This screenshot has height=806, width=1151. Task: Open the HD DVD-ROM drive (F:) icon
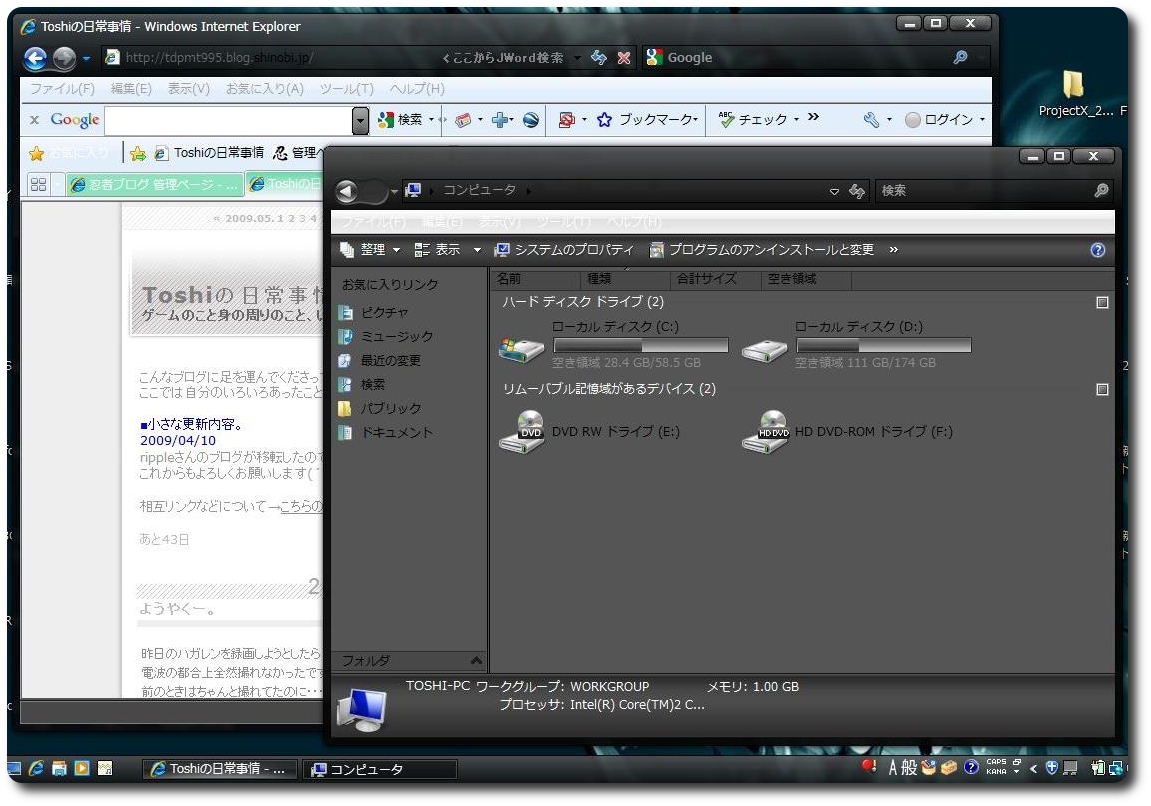(x=765, y=432)
